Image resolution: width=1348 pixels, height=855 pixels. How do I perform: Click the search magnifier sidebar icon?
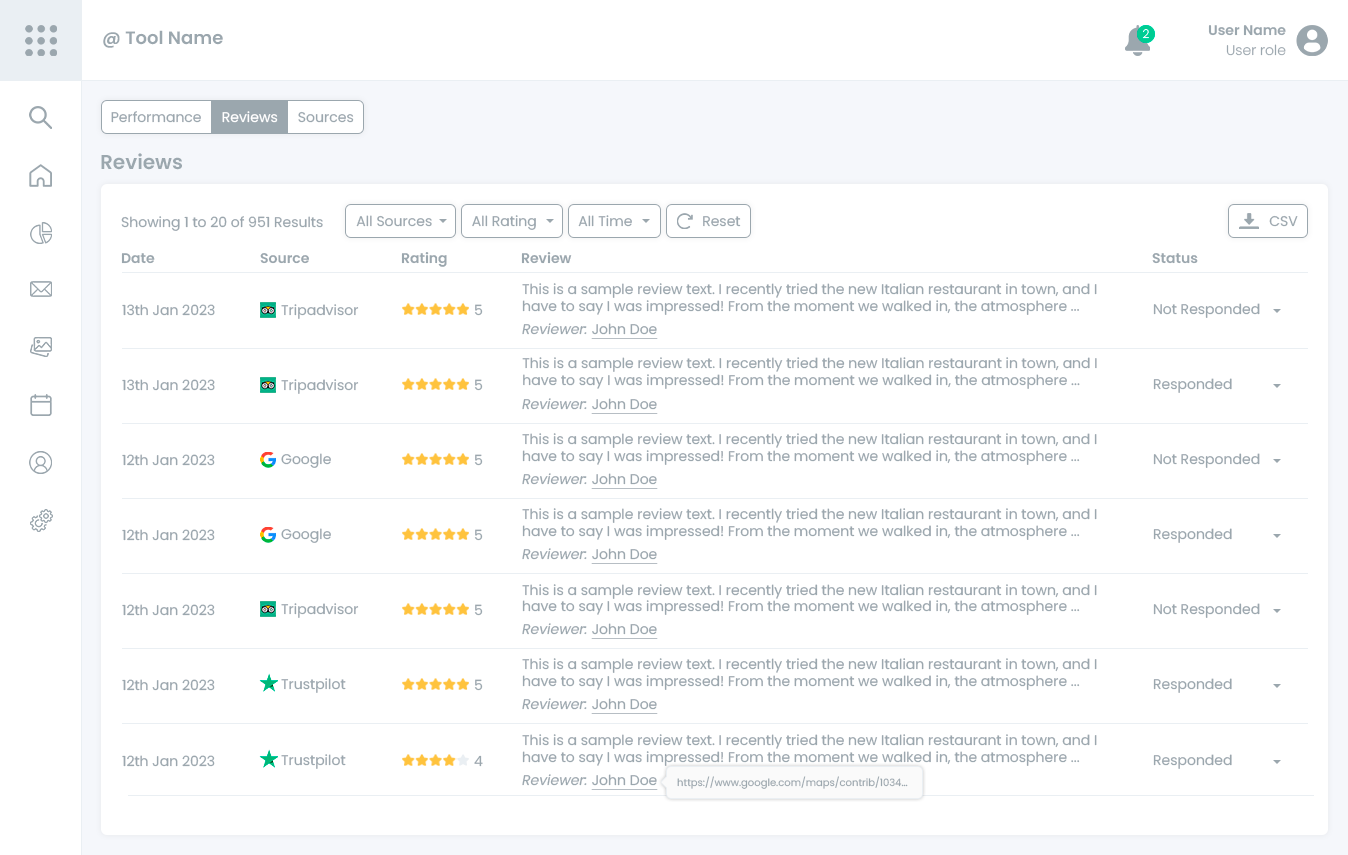coord(40,117)
